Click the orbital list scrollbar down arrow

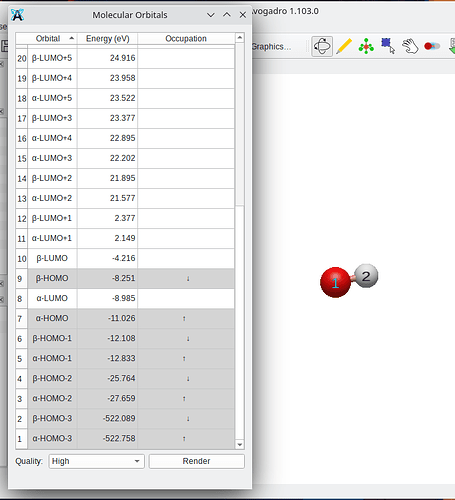click(x=240, y=445)
